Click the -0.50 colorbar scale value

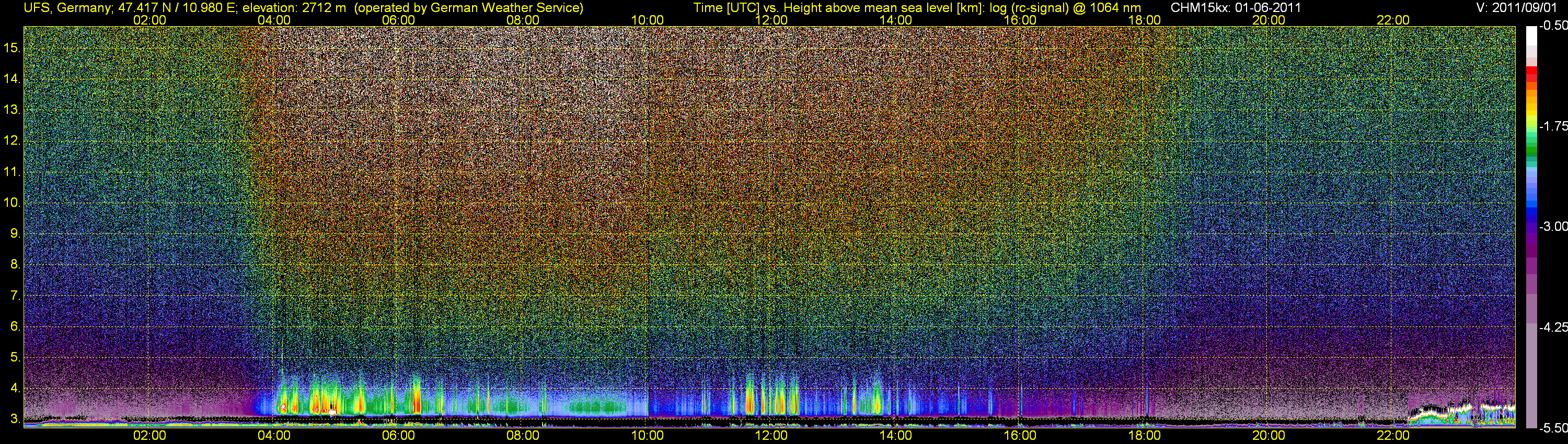click(x=1553, y=26)
